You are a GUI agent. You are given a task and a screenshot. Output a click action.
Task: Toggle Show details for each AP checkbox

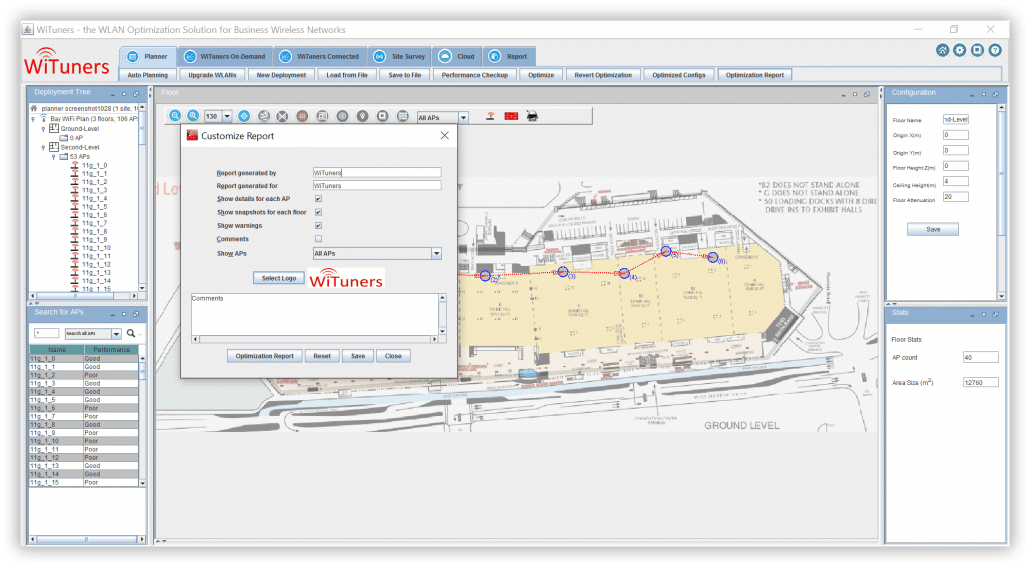(x=318, y=198)
